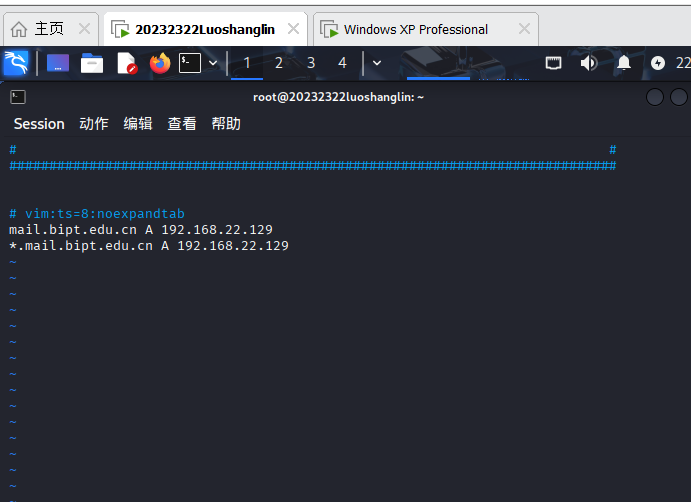Switch to workspace 2

click(279, 63)
